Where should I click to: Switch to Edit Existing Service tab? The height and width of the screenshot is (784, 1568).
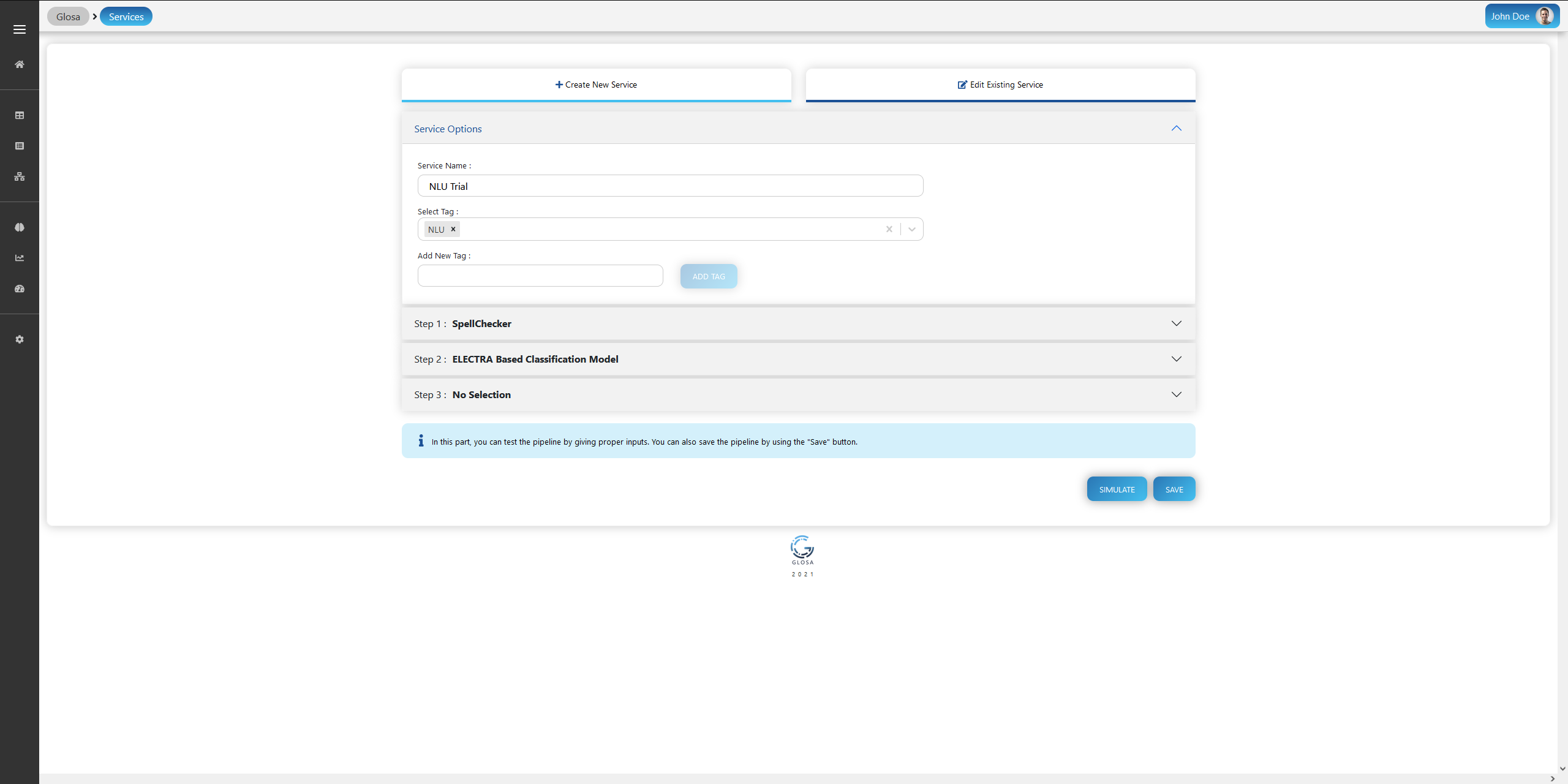[x=999, y=84]
